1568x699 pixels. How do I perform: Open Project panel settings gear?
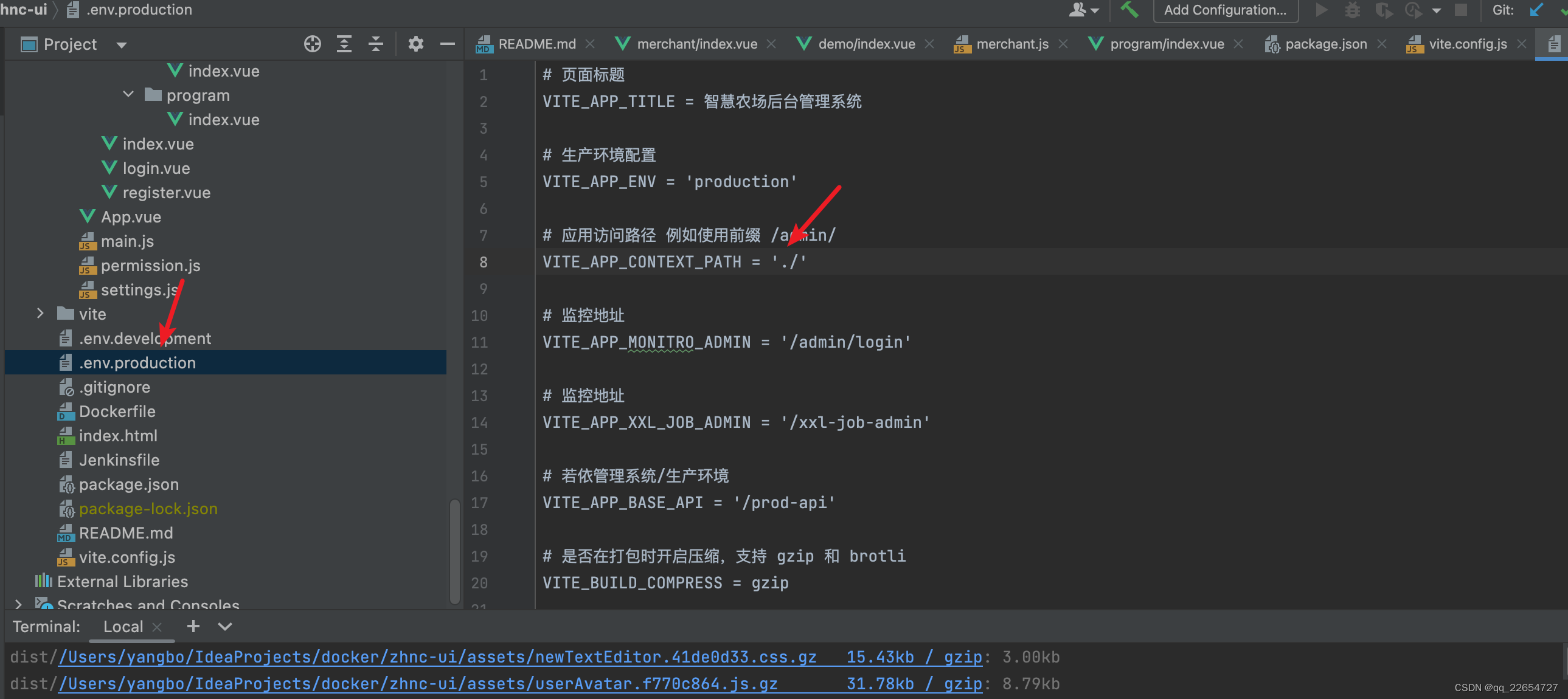pyautogui.click(x=415, y=44)
